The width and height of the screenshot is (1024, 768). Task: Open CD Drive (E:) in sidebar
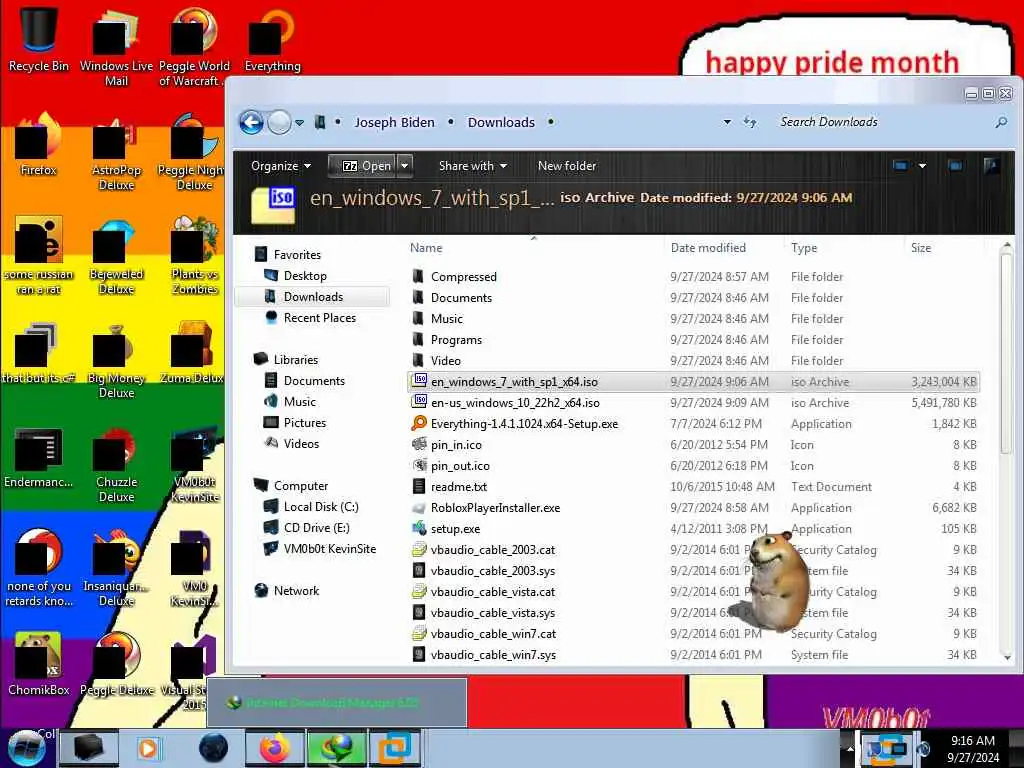(x=316, y=528)
